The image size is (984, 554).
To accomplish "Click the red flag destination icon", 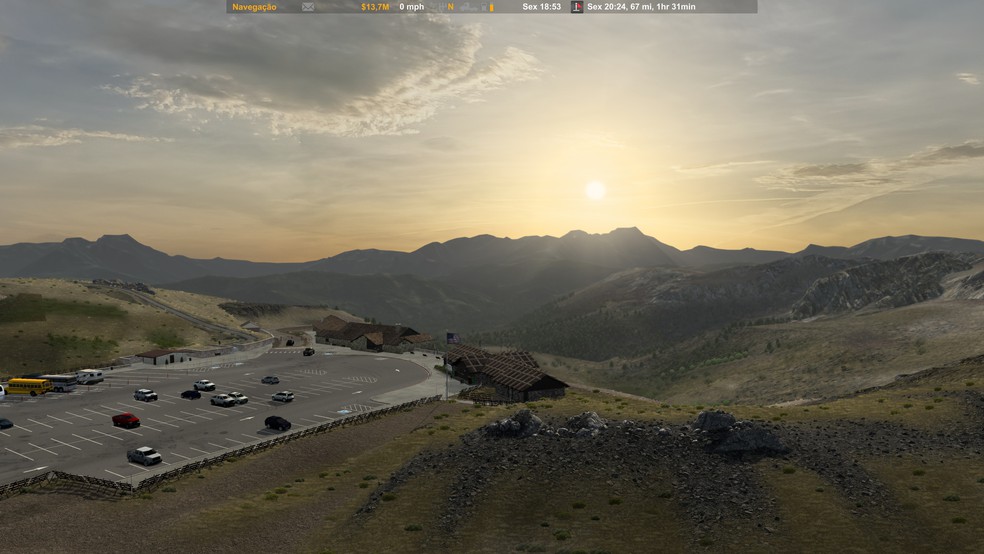I will [577, 7].
